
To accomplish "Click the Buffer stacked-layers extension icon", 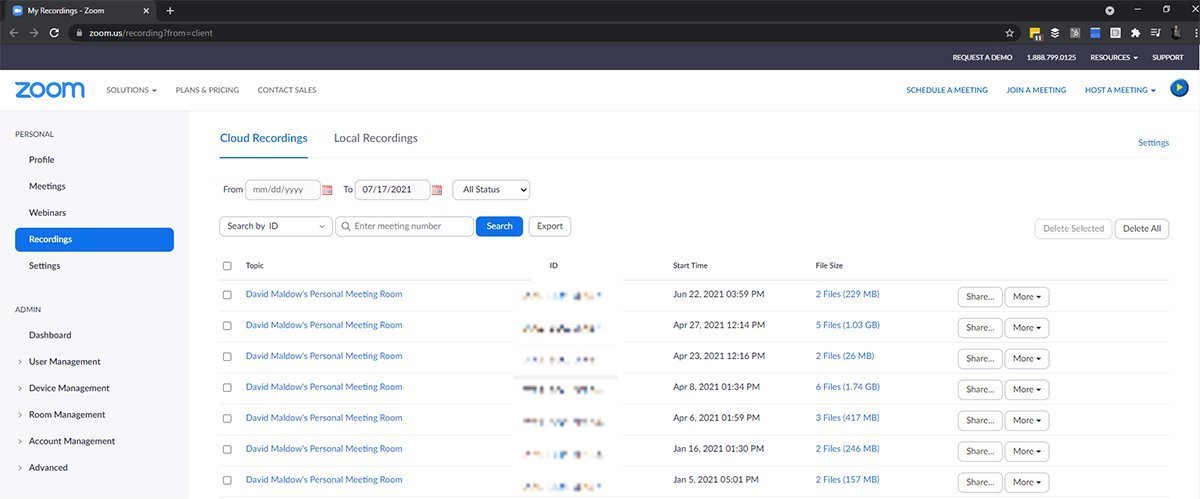I will coord(1055,32).
